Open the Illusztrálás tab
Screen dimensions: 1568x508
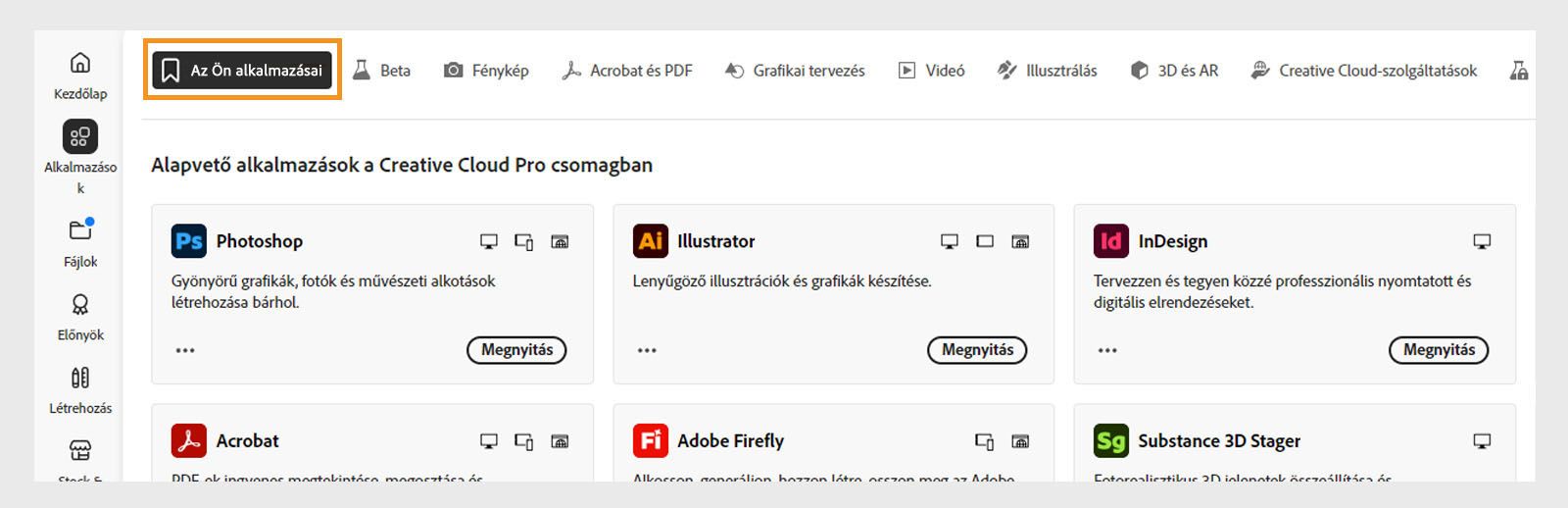pyautogui.click(x=1048, y=71)
